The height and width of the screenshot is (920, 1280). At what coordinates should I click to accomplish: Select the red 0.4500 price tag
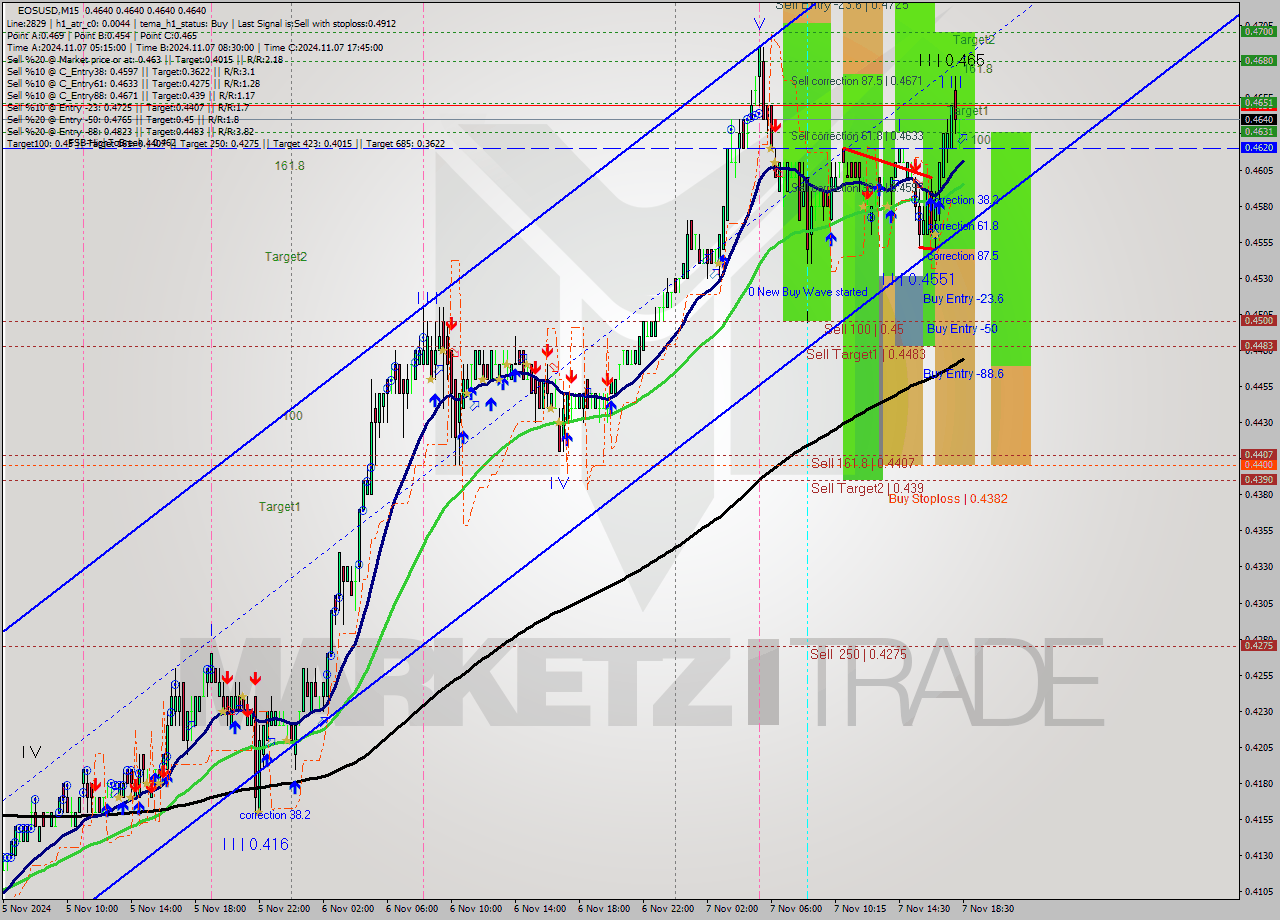(1258, 321)
